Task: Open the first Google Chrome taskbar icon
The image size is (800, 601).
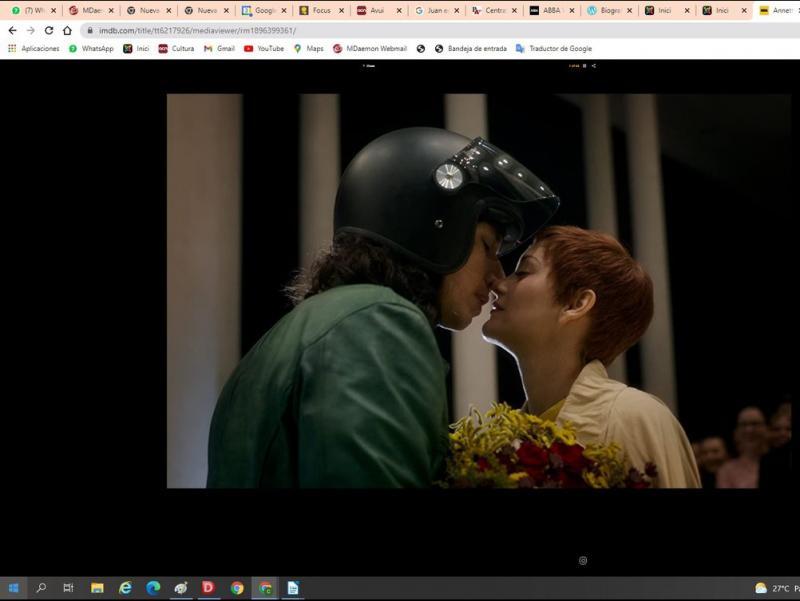Action: point(237,588)
